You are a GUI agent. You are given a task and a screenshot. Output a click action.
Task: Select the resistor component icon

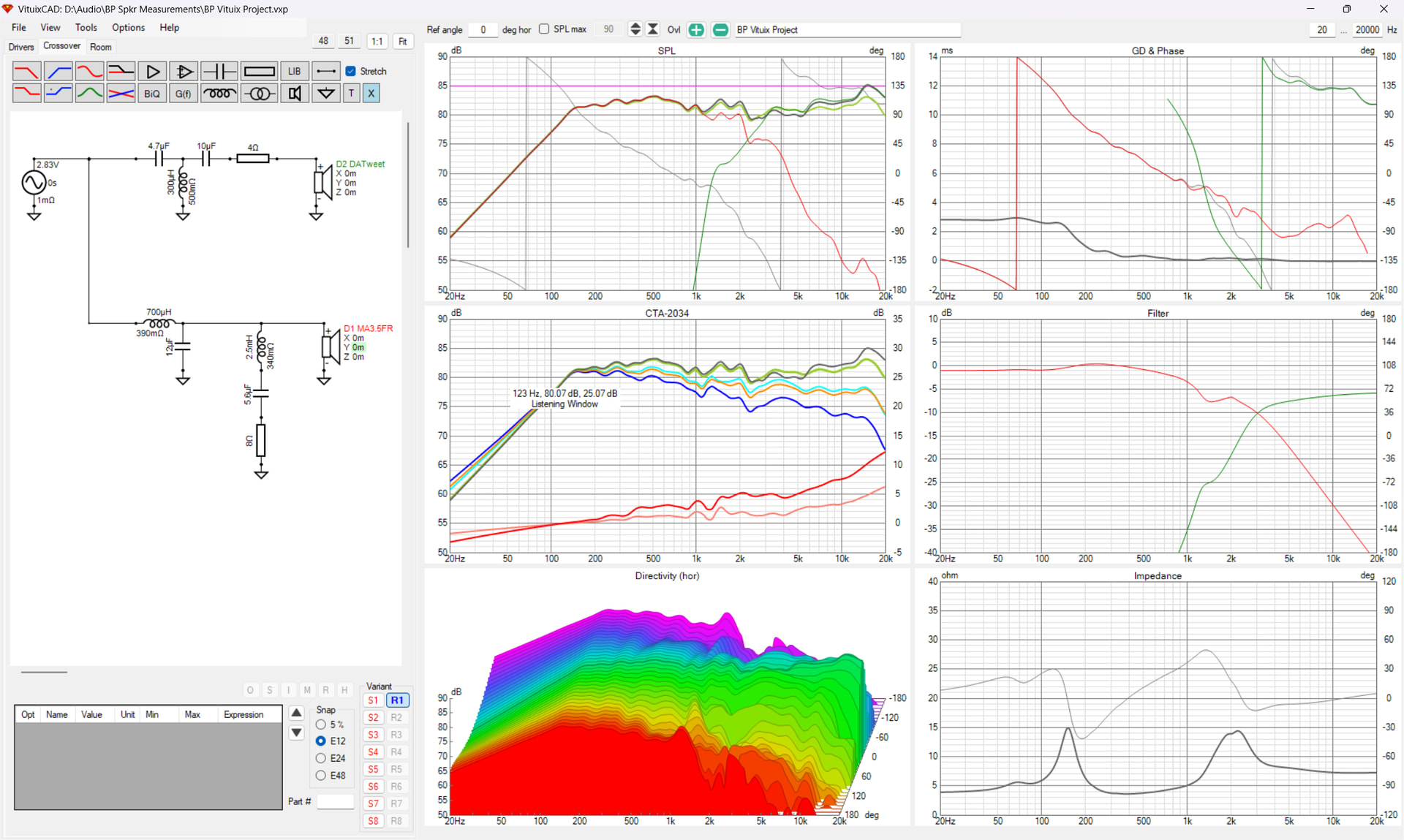tap(259, 71)
